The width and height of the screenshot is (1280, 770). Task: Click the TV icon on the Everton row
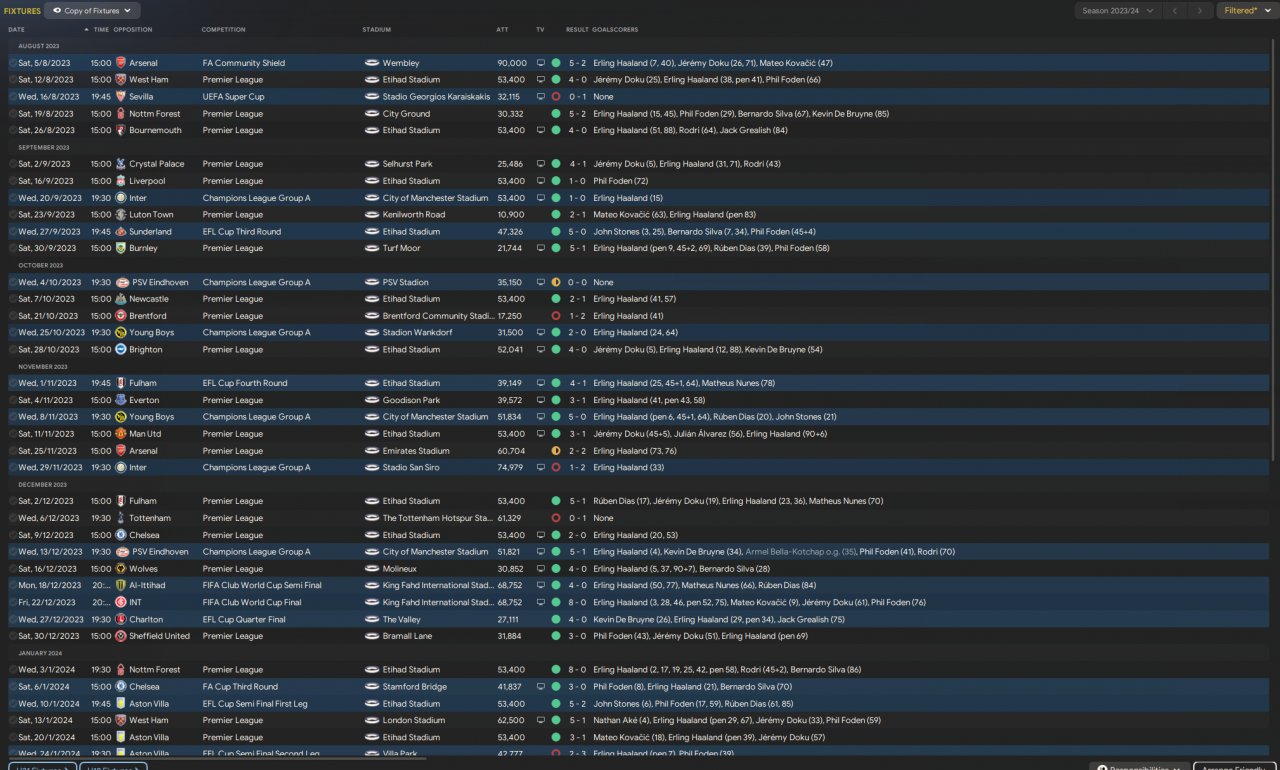541,400
